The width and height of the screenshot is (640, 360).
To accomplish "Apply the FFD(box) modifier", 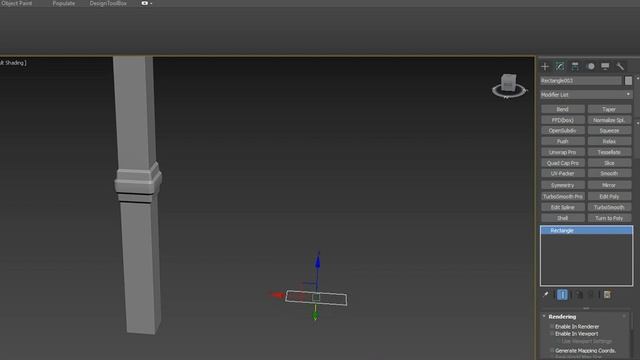I will (562, 120).
